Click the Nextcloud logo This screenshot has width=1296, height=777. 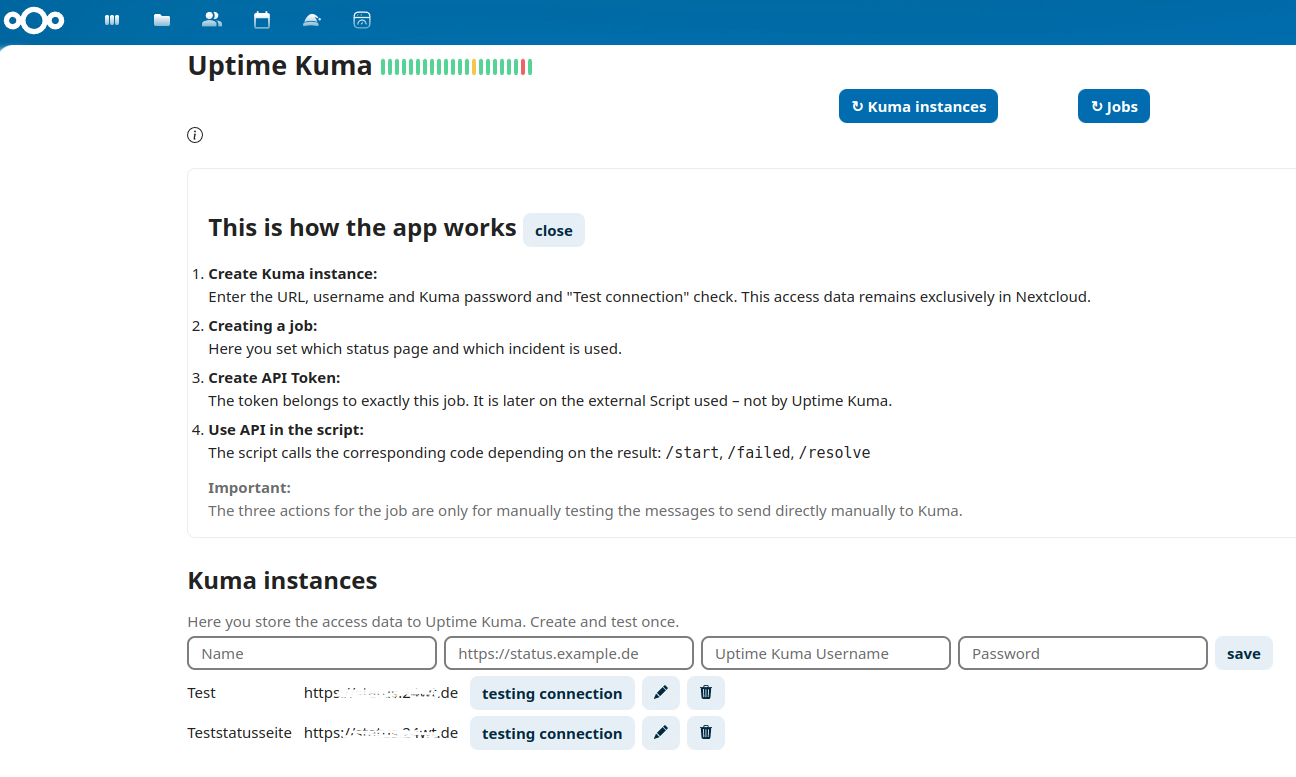(34, 20)
